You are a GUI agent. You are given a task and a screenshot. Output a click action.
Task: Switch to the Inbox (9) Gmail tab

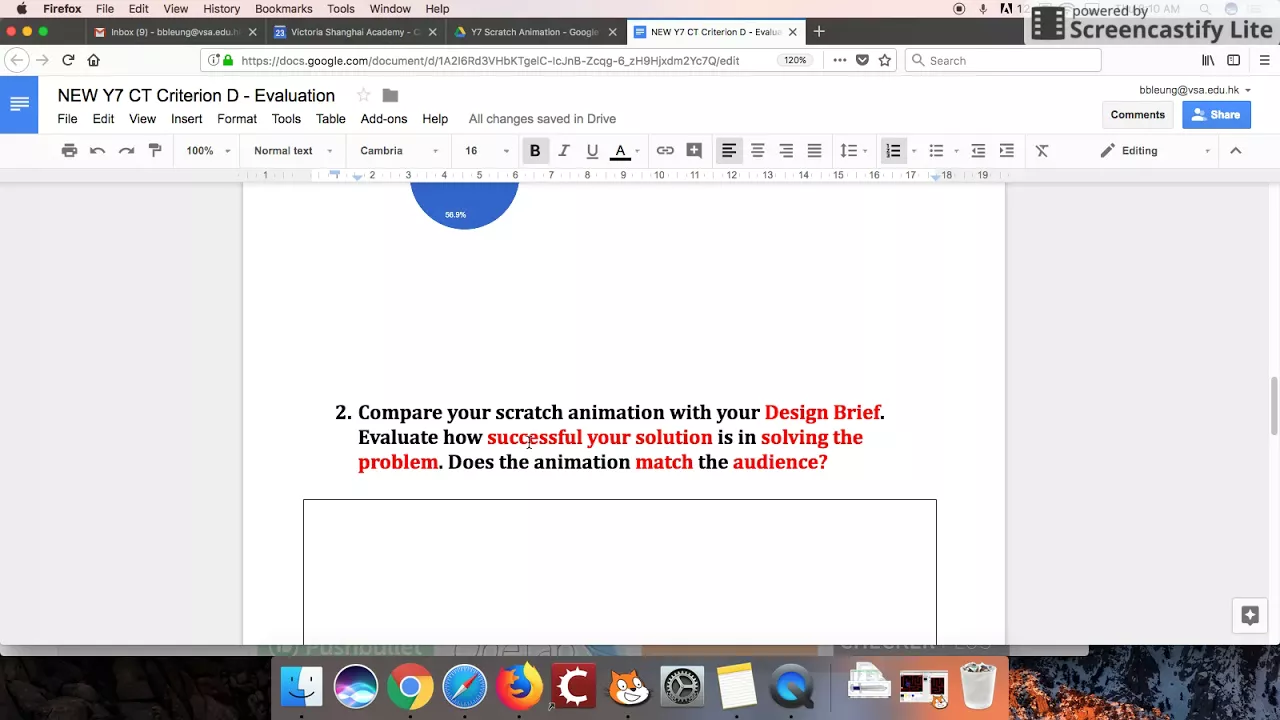tap(177, 32)
